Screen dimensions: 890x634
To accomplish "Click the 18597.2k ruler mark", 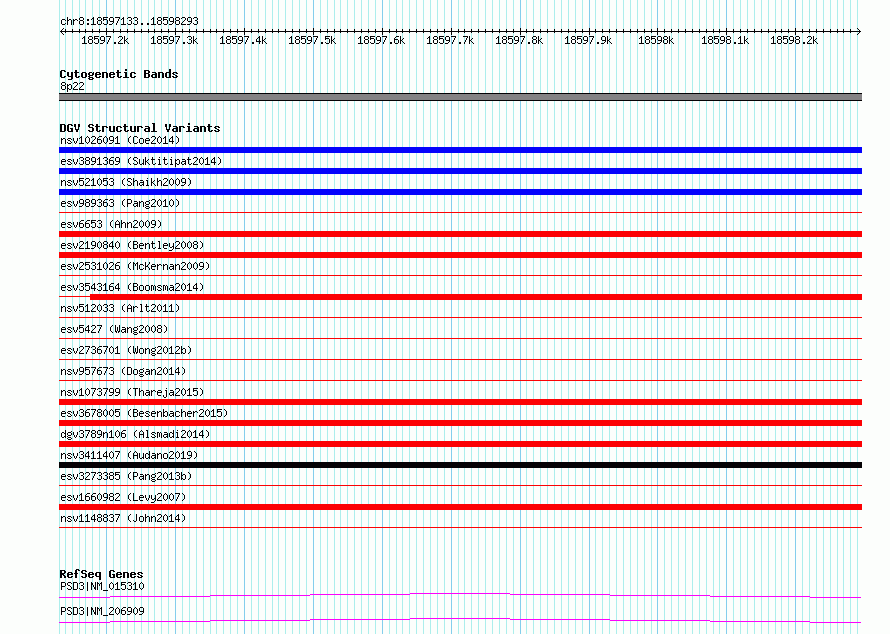I will [x=105, y=40].
